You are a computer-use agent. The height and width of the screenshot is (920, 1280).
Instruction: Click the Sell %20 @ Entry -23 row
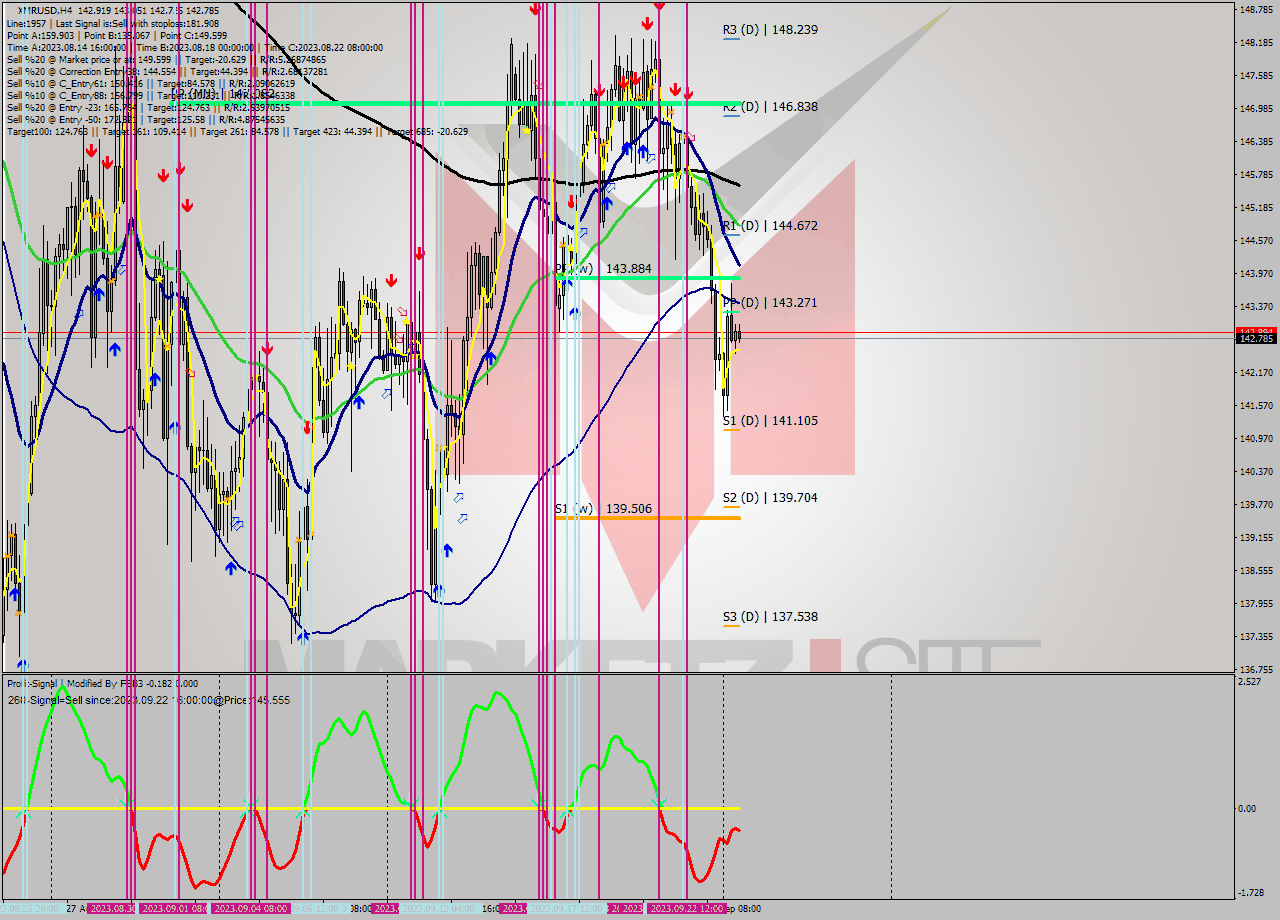[x=150, y=107]
